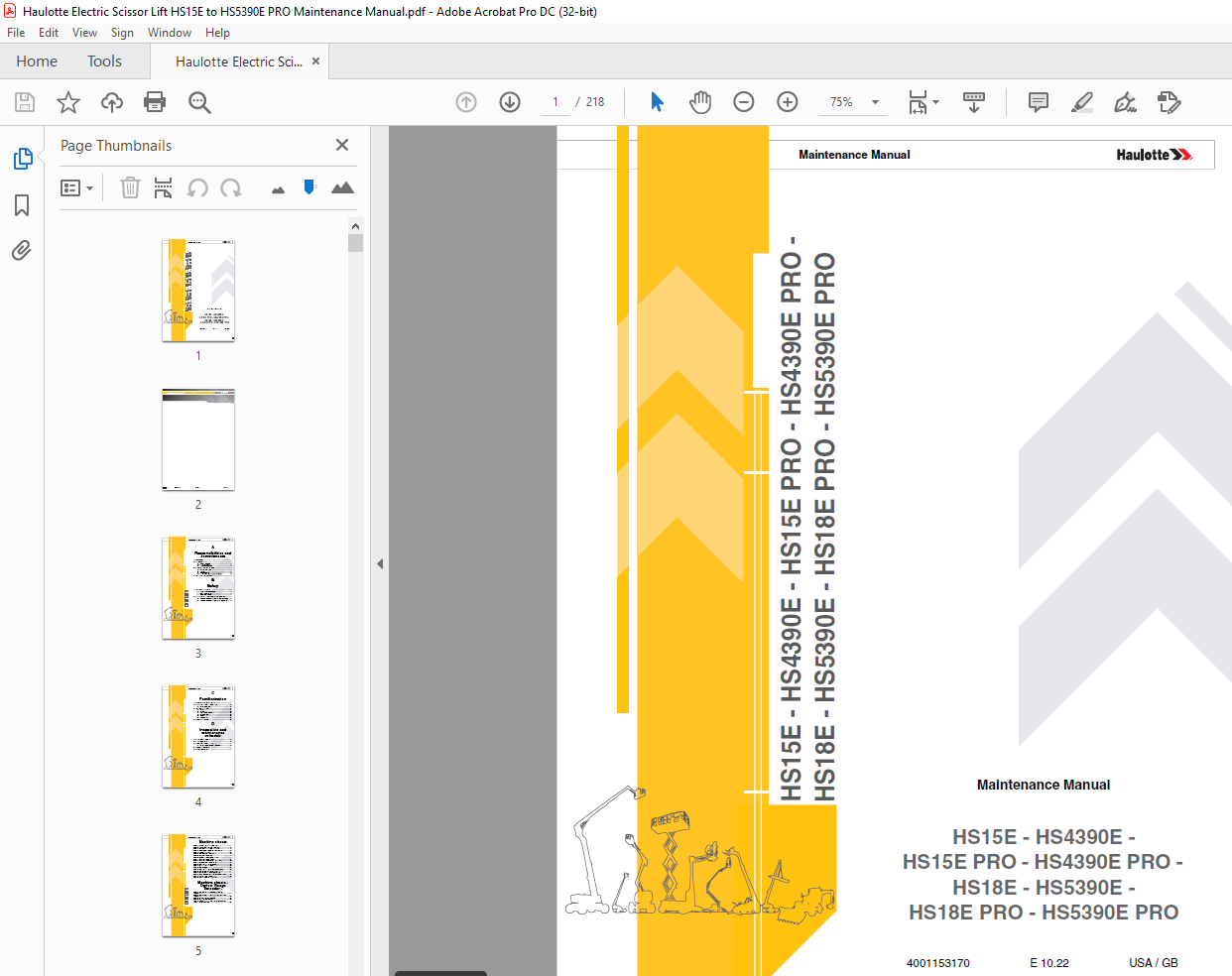Go to next page arrow
Viewport: 1232px width, 976px height.
pyautogui.click(x=510, y=102)
